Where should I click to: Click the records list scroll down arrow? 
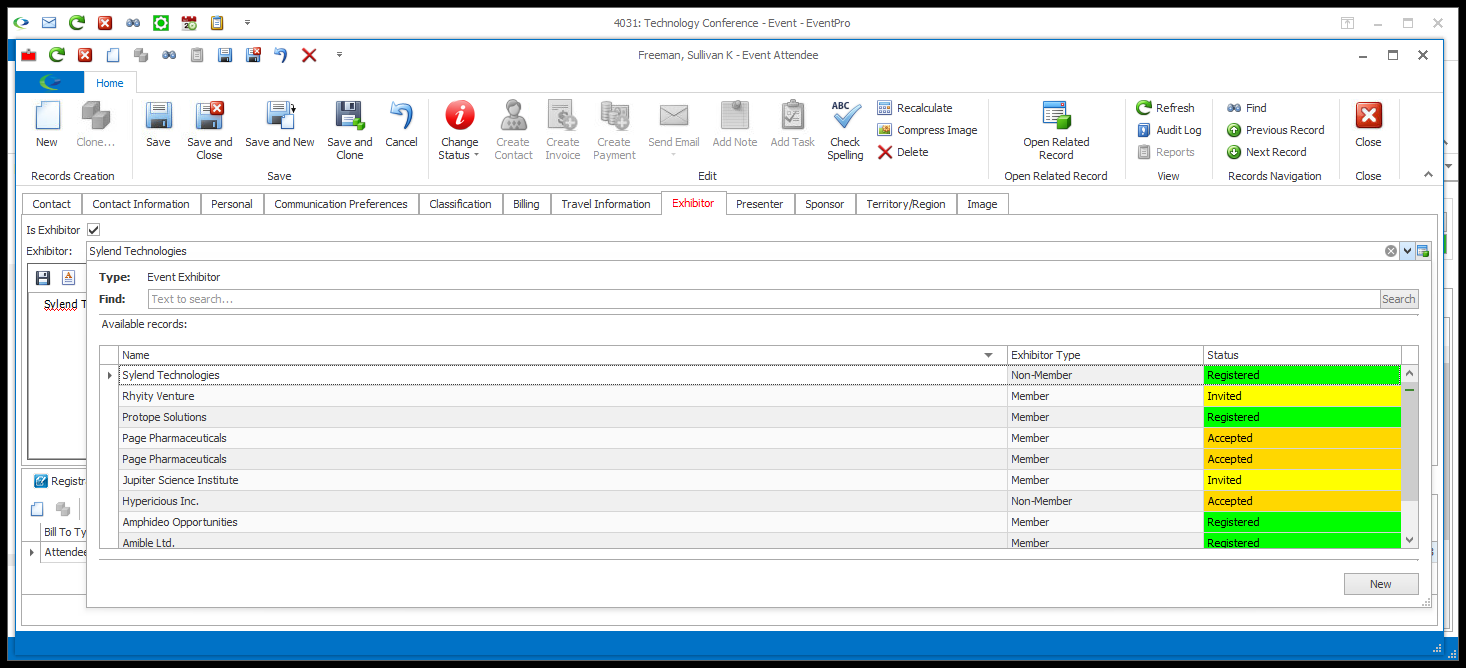pos(1410,540)
